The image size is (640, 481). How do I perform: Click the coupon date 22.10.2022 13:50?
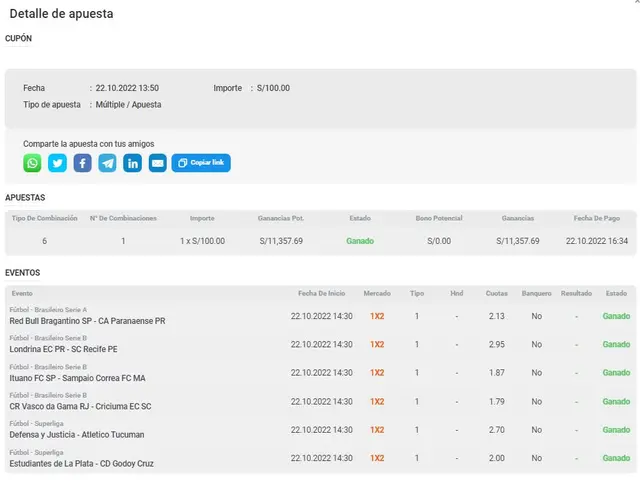click(x=127, y=88)
